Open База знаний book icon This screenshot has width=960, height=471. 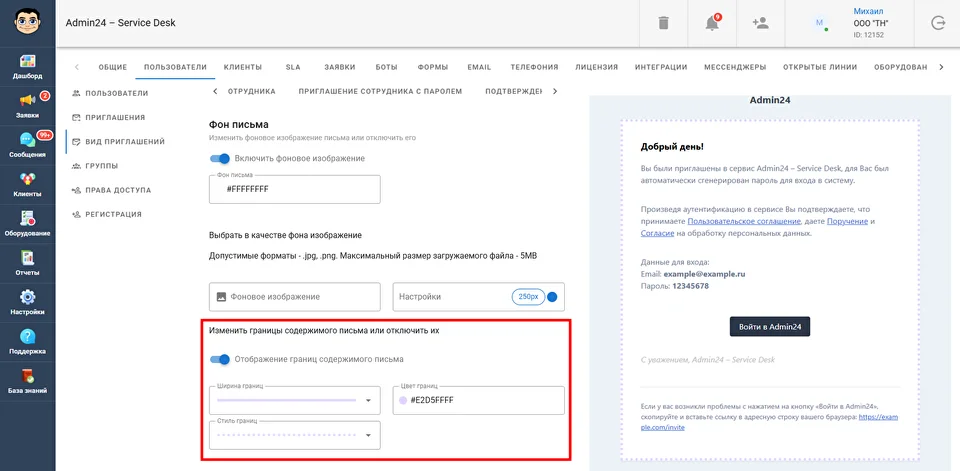(28, 375)
